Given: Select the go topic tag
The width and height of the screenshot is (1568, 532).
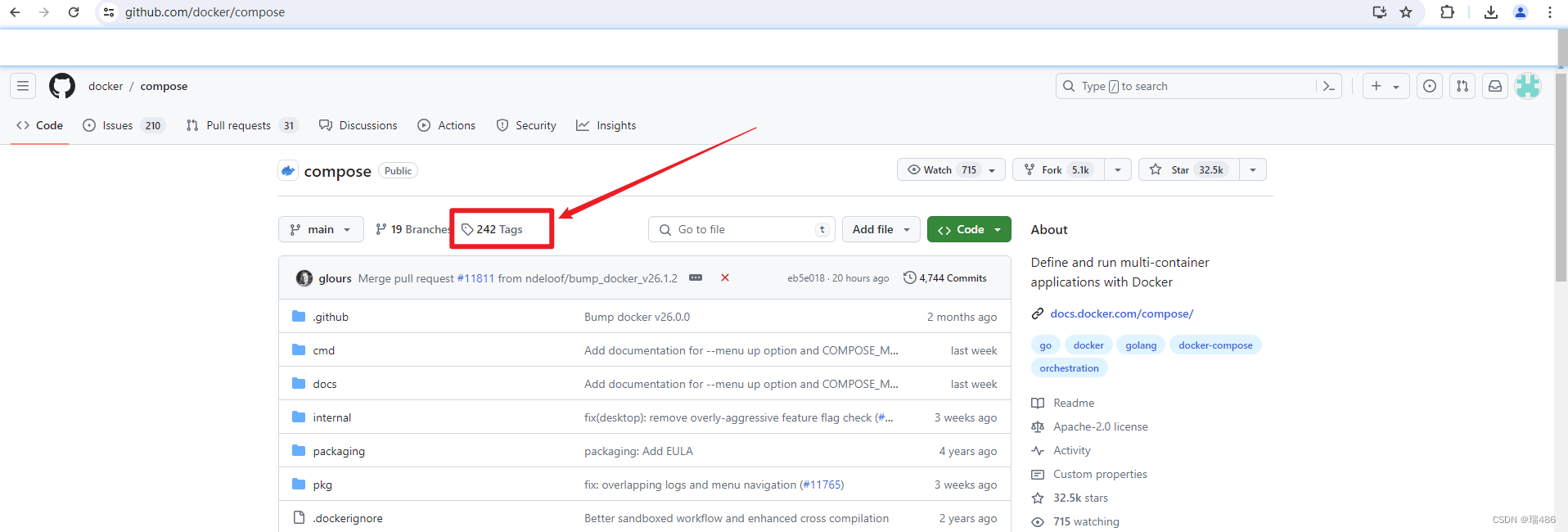Looking at the screenshot, I should pyautogui.click(x=1045, y=345).
